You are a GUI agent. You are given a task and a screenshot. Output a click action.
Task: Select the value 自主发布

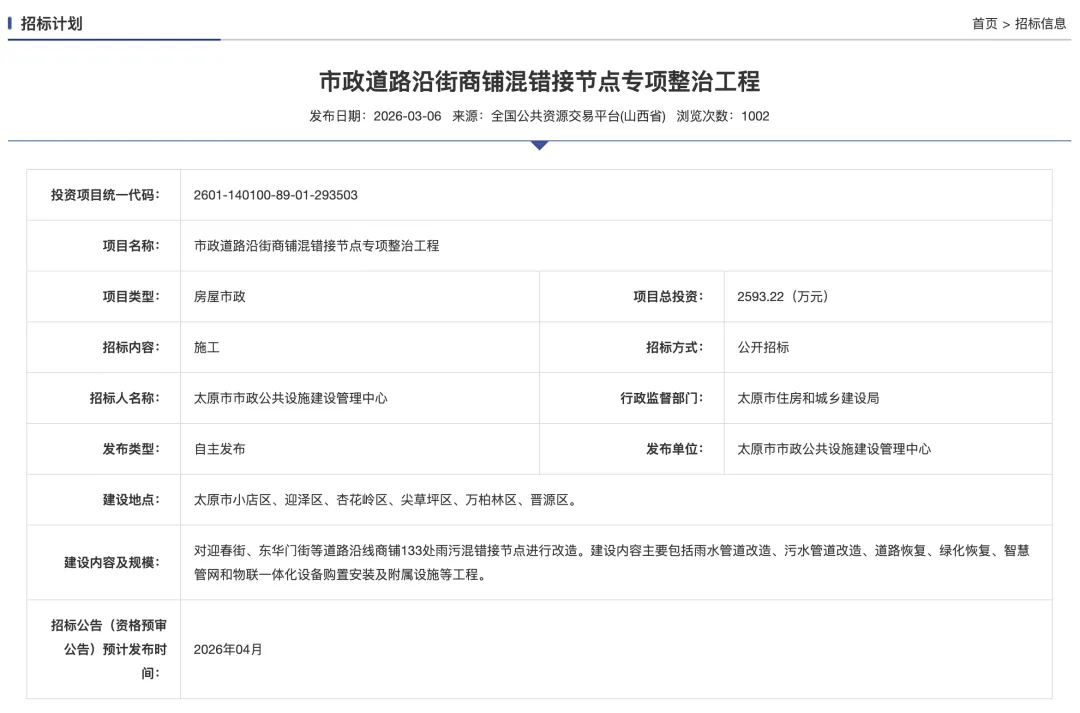pyautogui.click(x=220, y=449)
